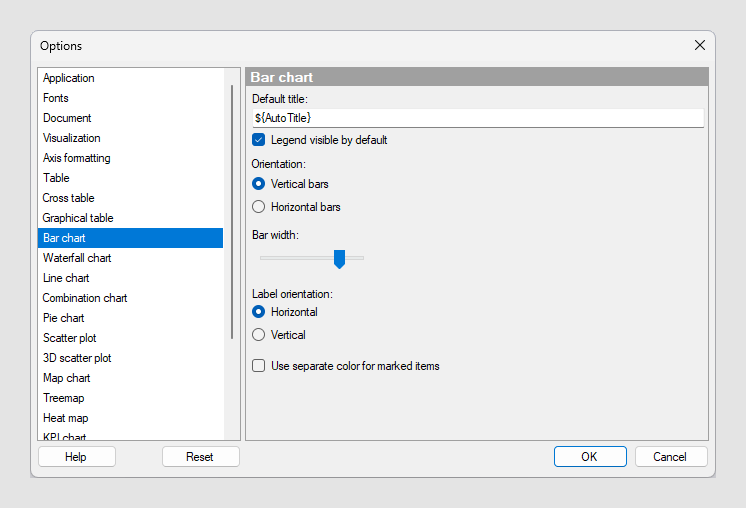The image size is (746, 508).
Task: Click the Default title input field
Action: 478,117
